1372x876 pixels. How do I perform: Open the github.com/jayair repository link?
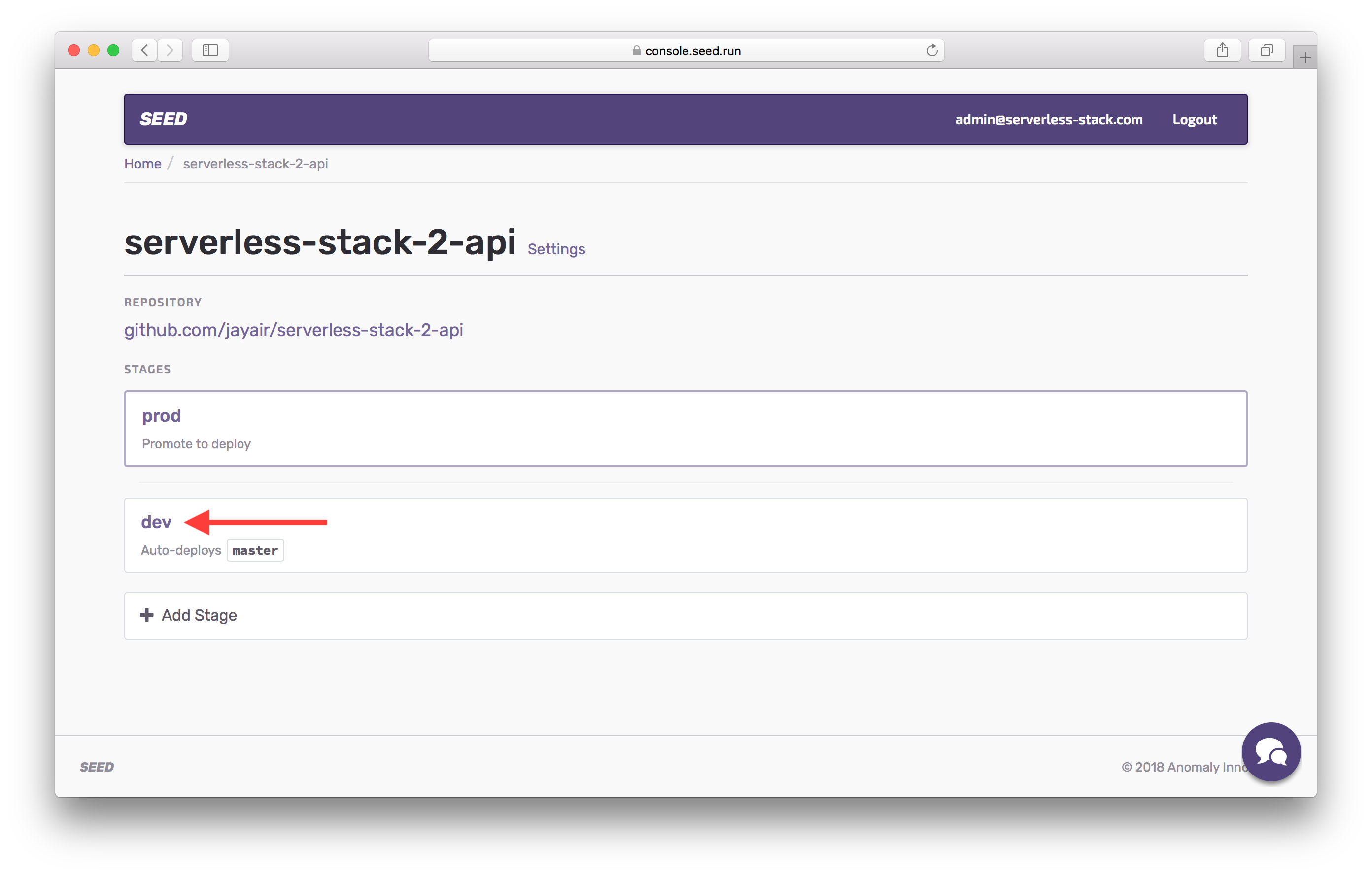coord(293,330)
